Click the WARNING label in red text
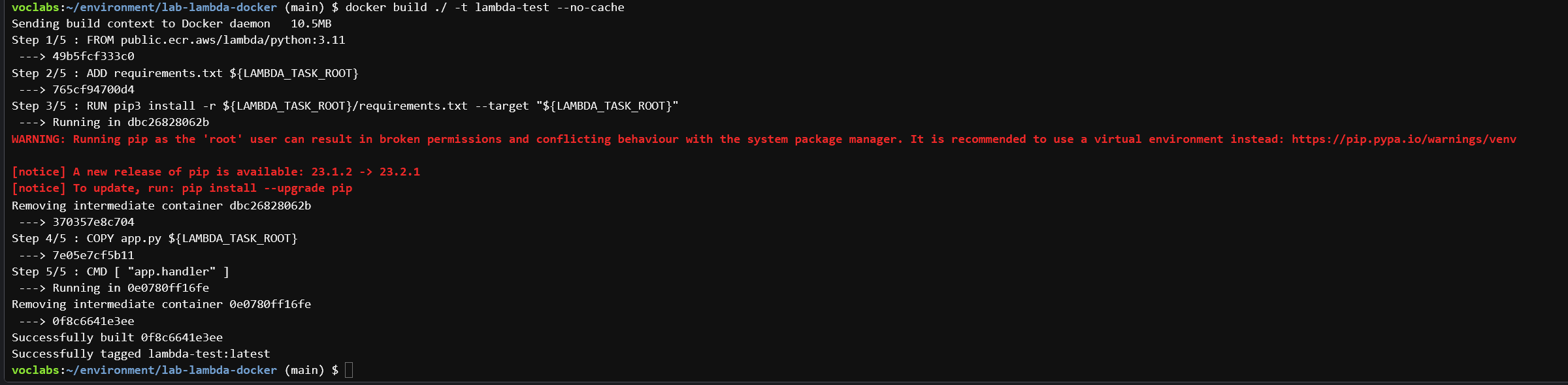Viewport: 1568px width, 385px height. coord(39,139)
